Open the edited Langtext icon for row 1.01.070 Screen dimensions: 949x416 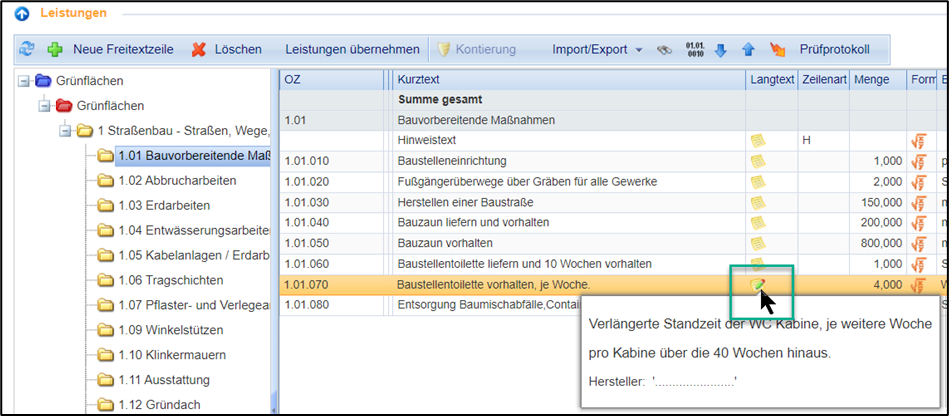759,285
